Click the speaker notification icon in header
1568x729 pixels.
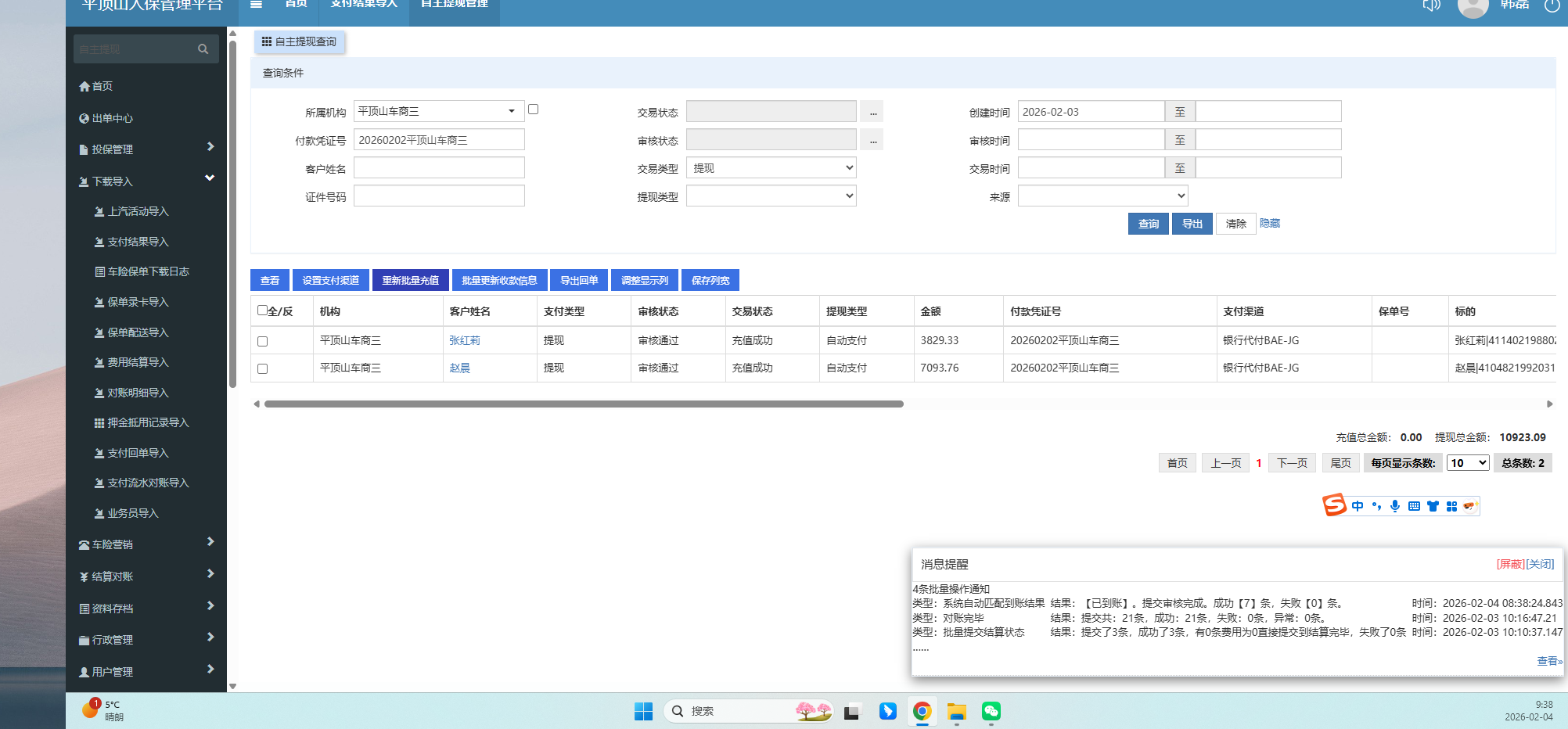tap(1431, 6)
